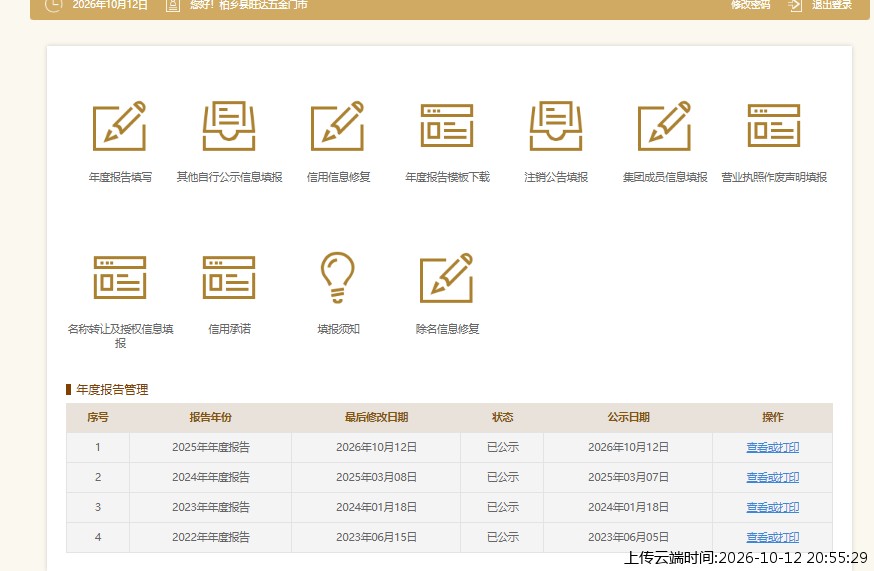Click the header date 2026年10月12日
Screen dimensions: 874x571
(110, 5)
